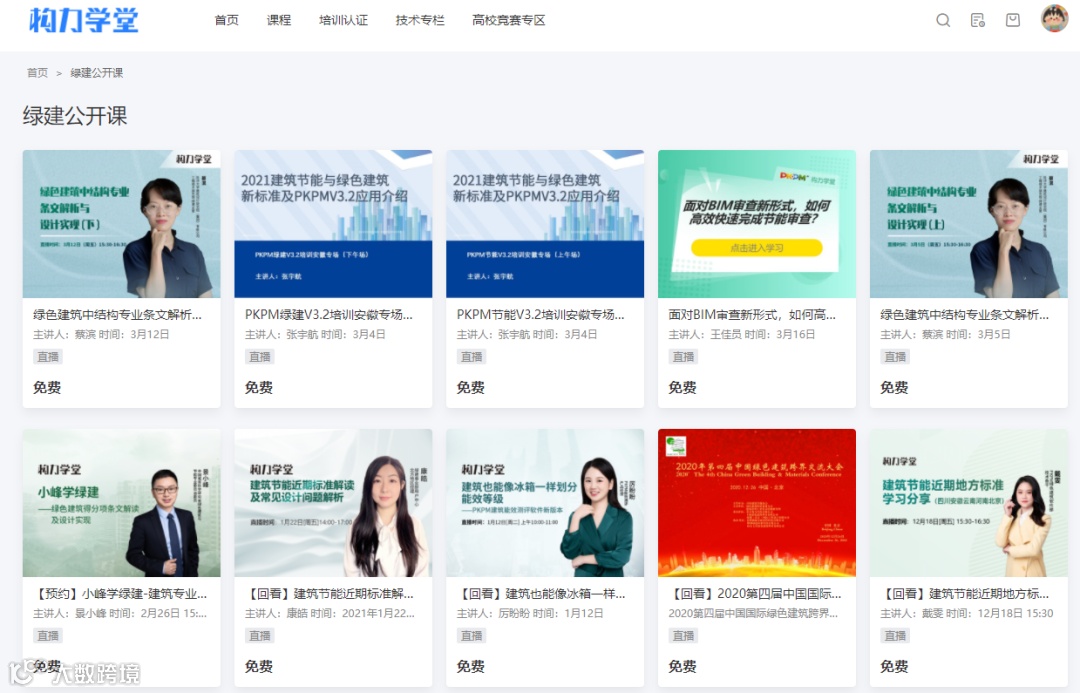Go to 首页 in the top navigation
This screenshot has height=693, width=1080.
click(x=227, y=21)
